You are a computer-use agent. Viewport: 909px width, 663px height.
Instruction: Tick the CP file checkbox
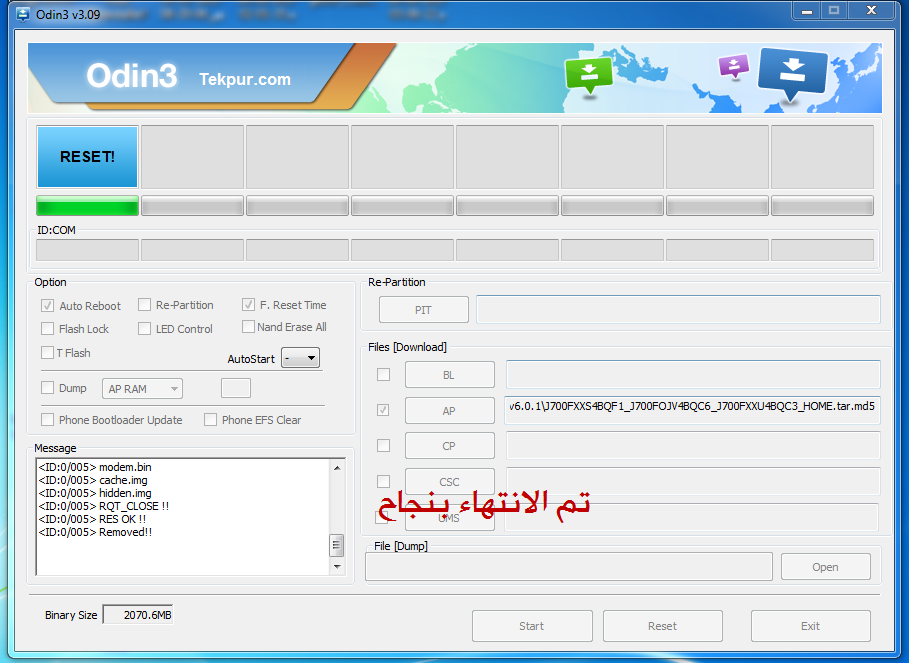(383, 446)
